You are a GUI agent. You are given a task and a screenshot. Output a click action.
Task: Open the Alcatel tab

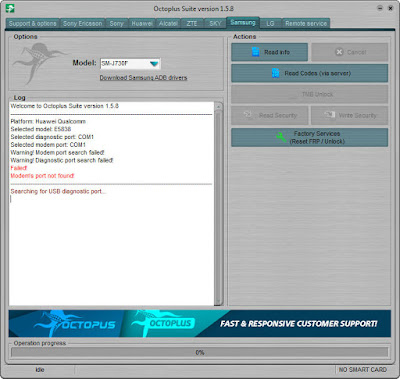coord(168,24)
